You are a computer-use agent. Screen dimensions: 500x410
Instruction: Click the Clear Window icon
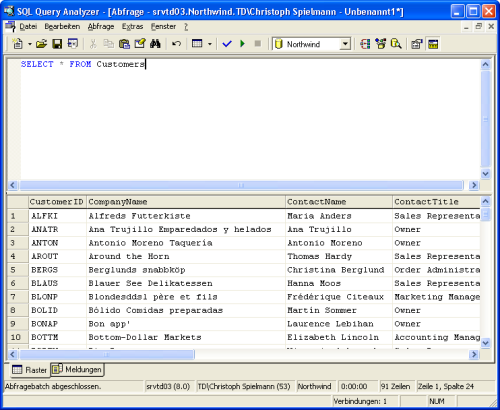[140, 44]
